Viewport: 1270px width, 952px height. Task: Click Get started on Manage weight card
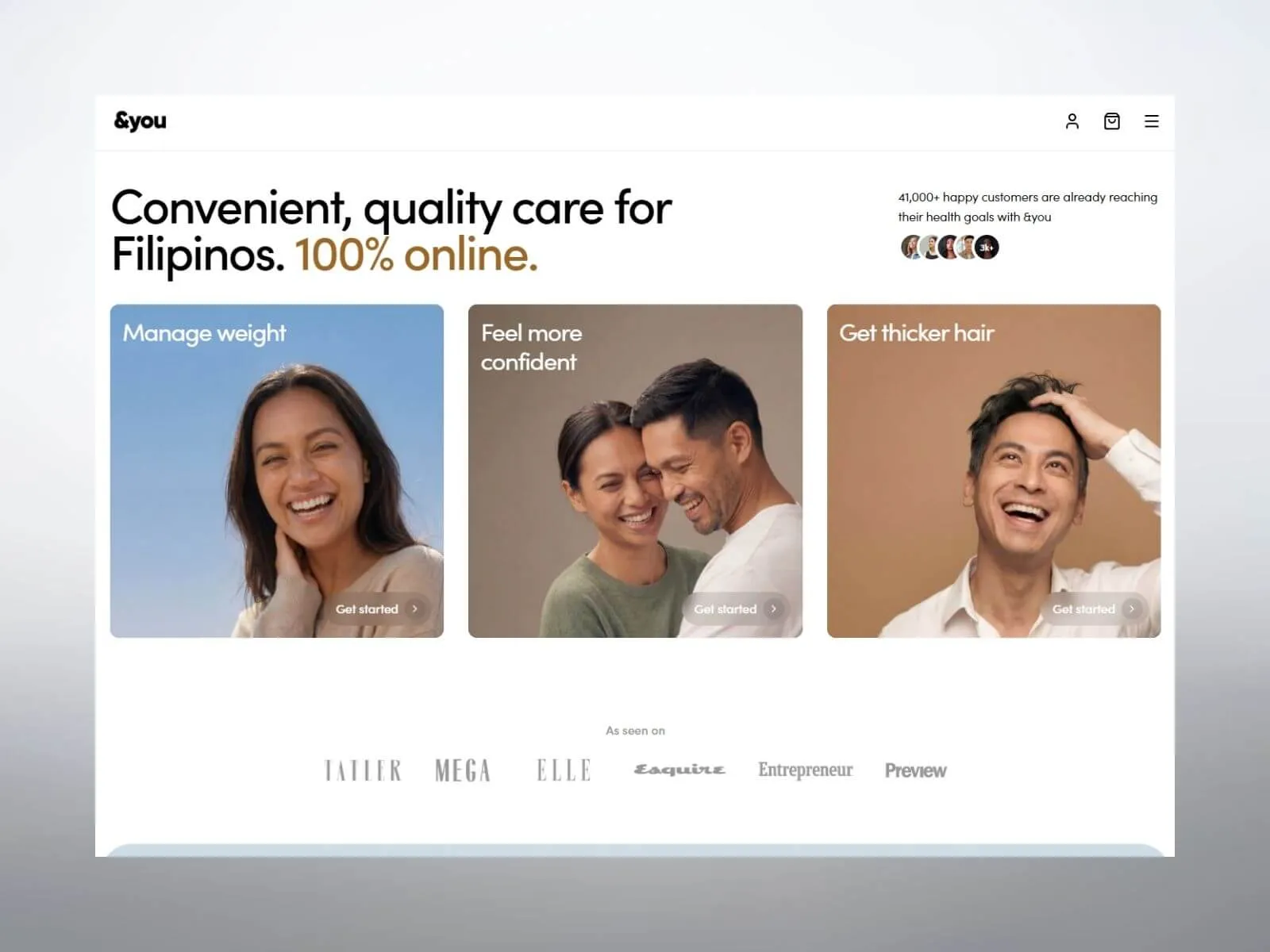pos(367,609)
